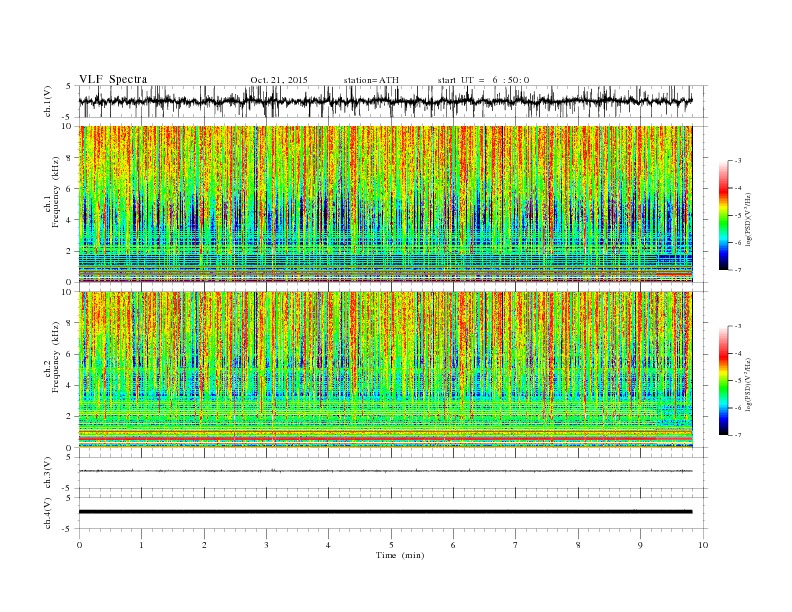Click the thick ch.4 voltage trace

(x=385, y=512)
